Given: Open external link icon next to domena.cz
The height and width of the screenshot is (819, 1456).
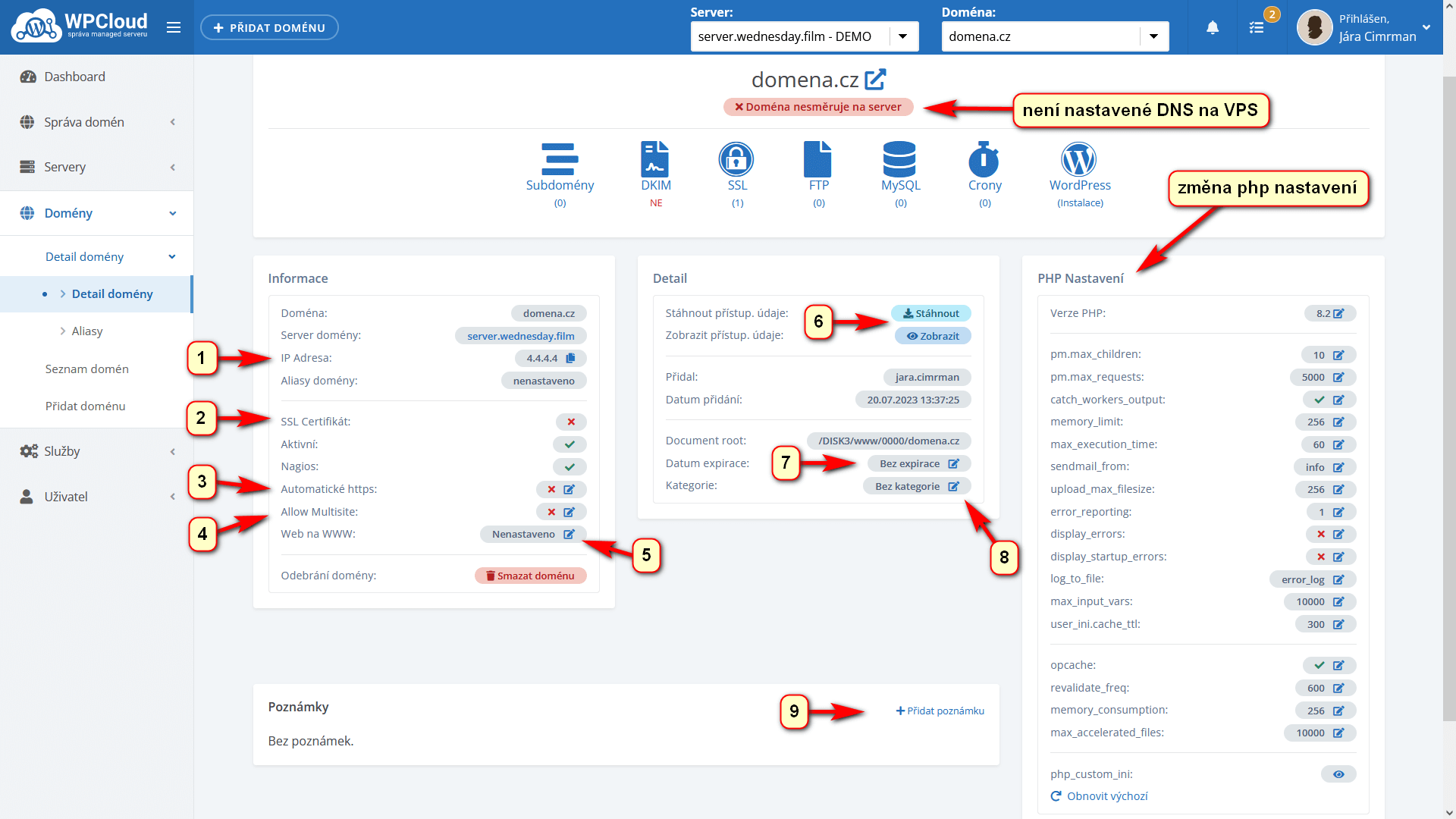Looking at the screenshot, I should [876, 79].
